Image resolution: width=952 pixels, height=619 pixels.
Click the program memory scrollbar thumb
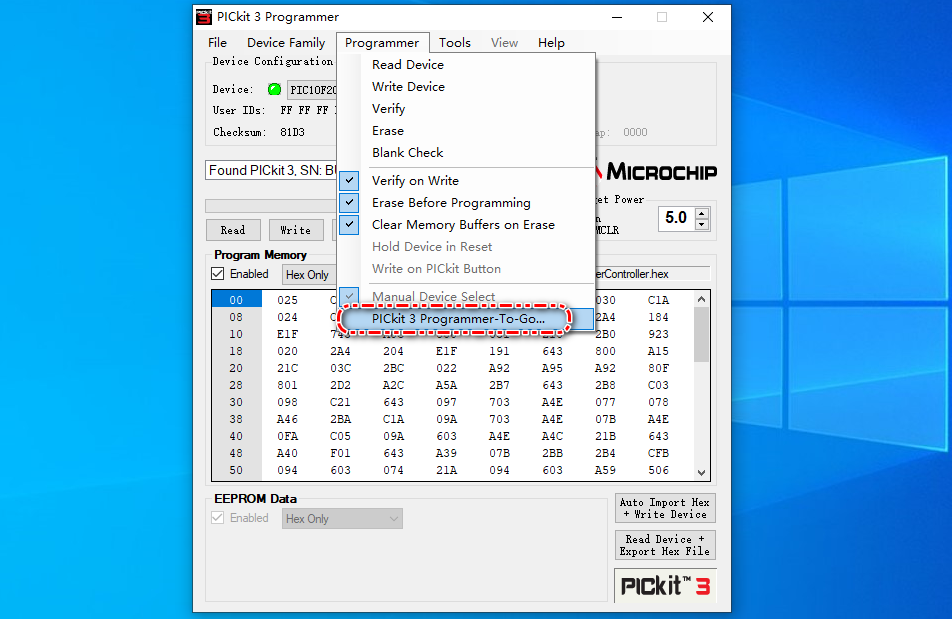pos(701,334)
